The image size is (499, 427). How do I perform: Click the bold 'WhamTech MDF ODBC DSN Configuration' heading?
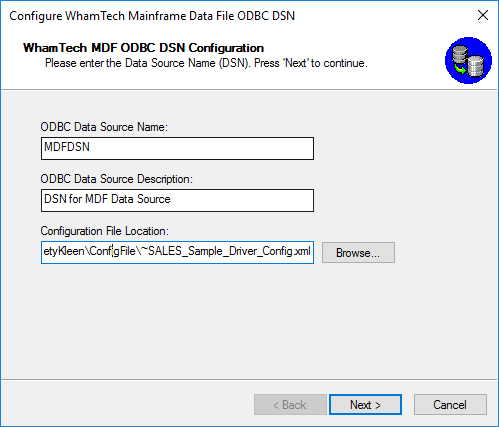pyautogui.click(x=143, y=48)
